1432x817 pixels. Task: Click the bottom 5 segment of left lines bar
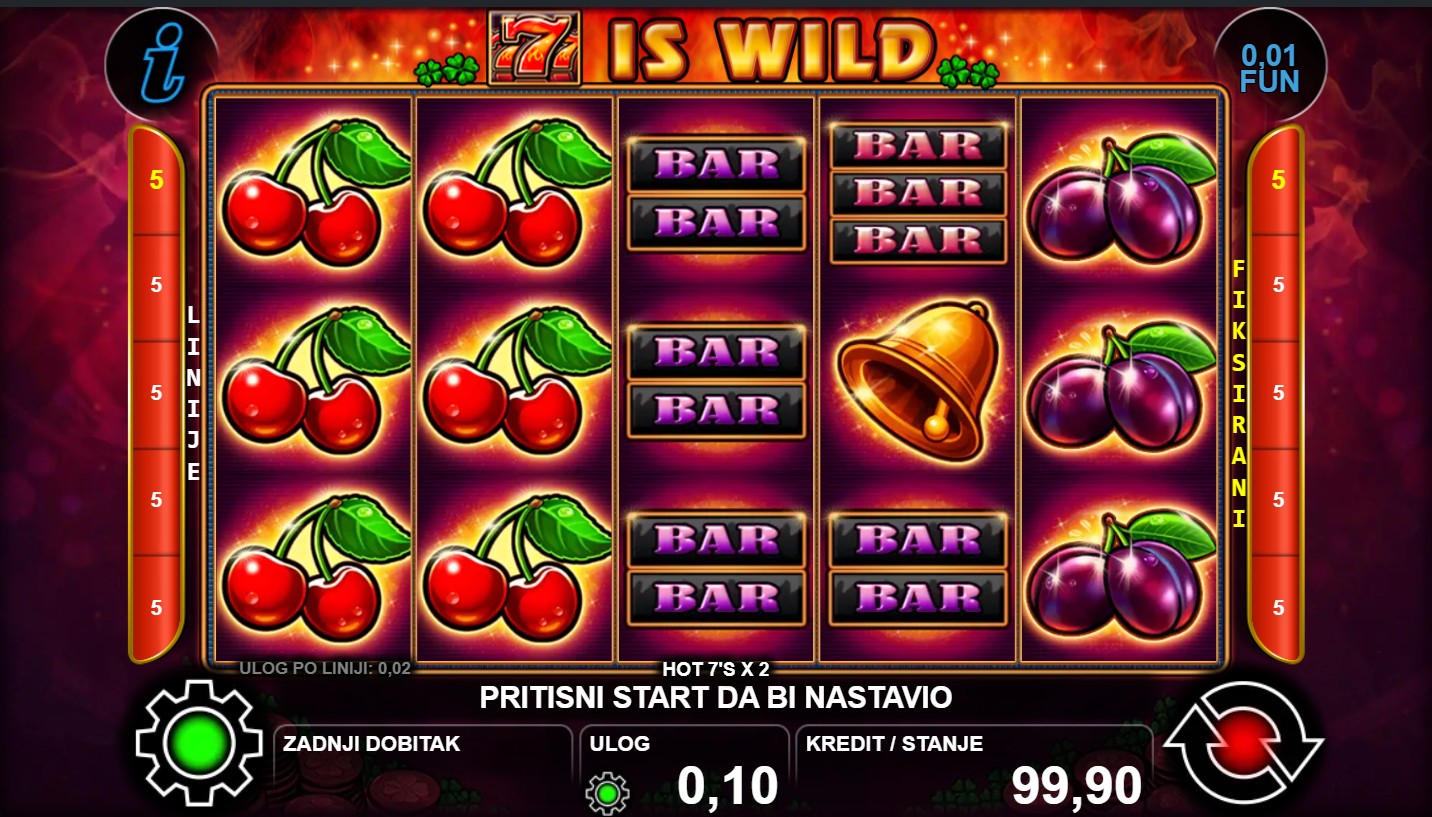click(156, 608)
